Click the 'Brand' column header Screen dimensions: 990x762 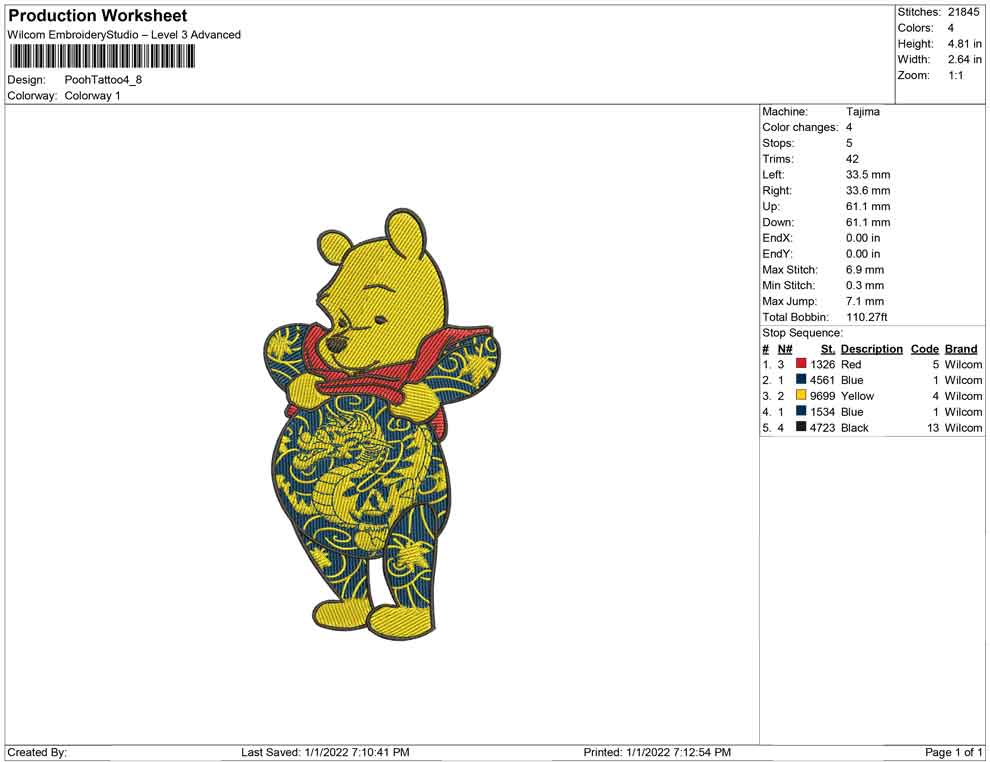[961, 349]
